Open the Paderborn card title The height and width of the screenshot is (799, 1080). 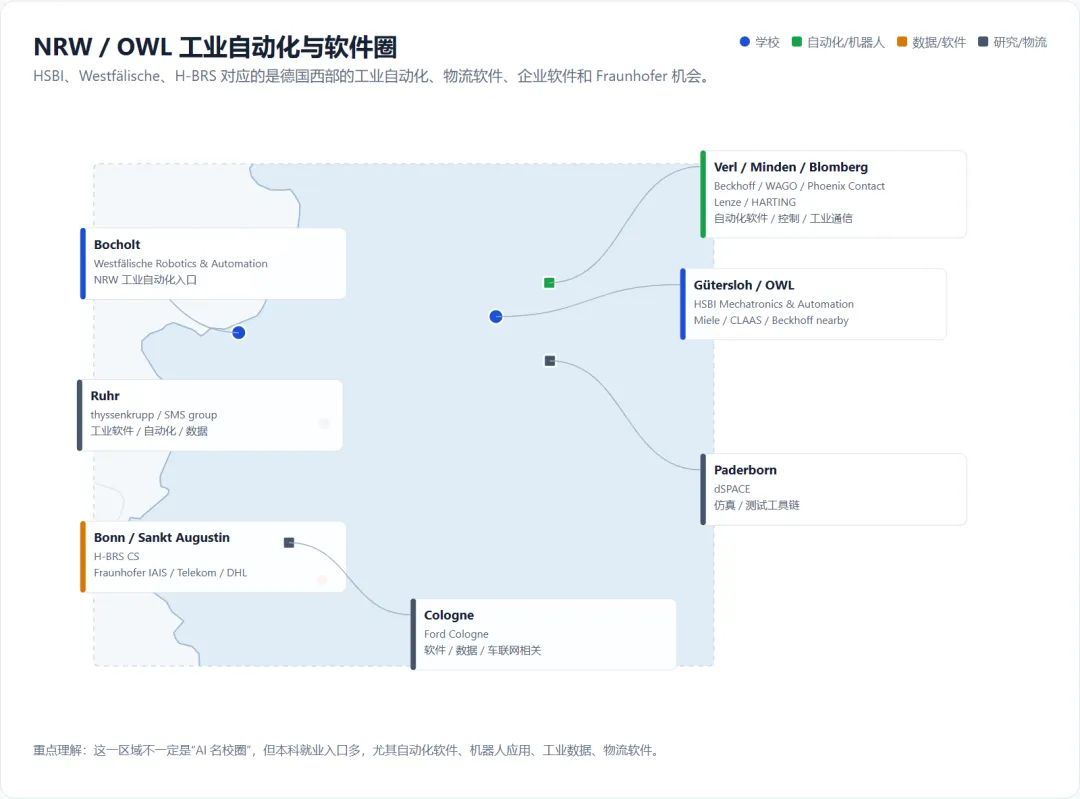pyautogui.click(x=745, y=470)
